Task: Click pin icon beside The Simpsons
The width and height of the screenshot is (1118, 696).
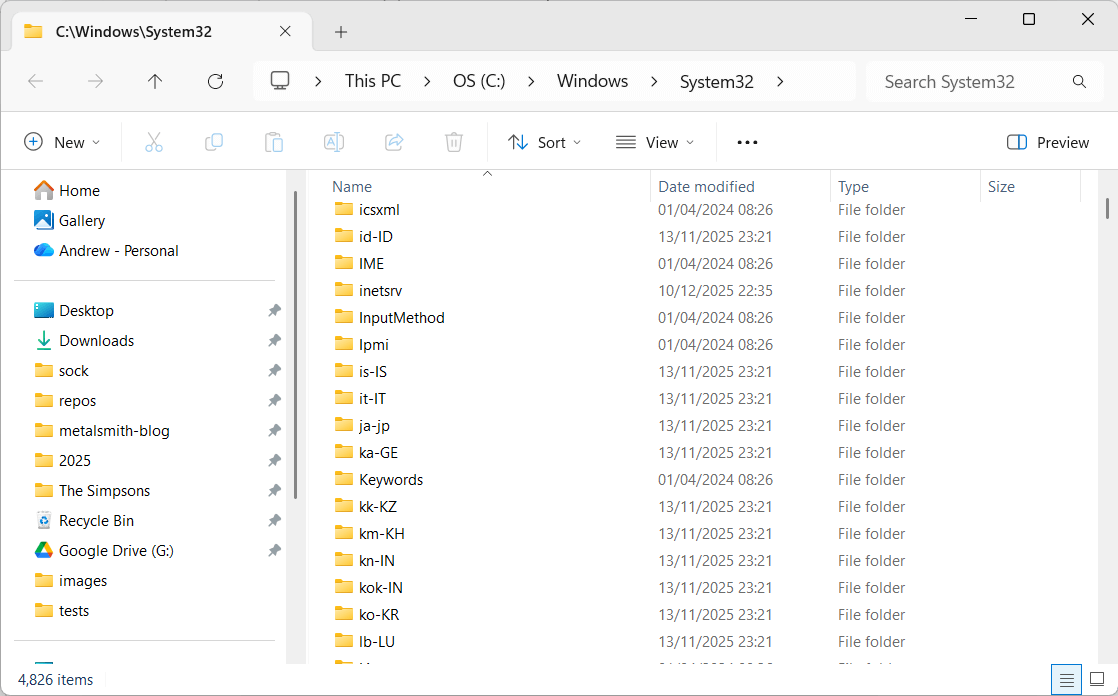Action: [275, 491]
